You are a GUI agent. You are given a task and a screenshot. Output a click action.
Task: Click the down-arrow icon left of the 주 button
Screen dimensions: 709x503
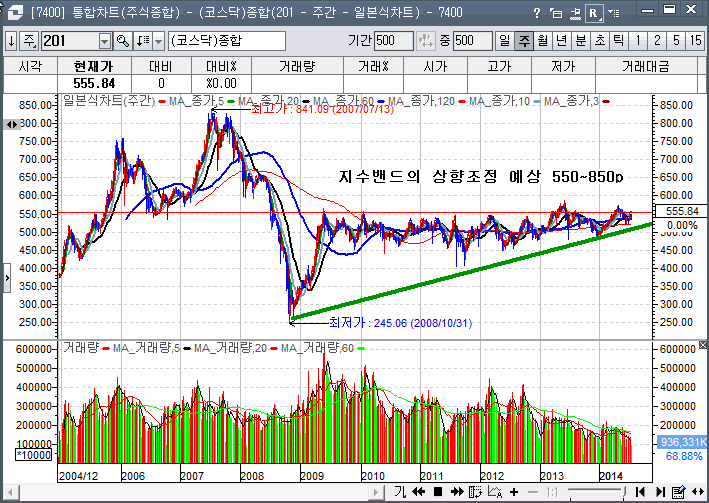point(11,41)
